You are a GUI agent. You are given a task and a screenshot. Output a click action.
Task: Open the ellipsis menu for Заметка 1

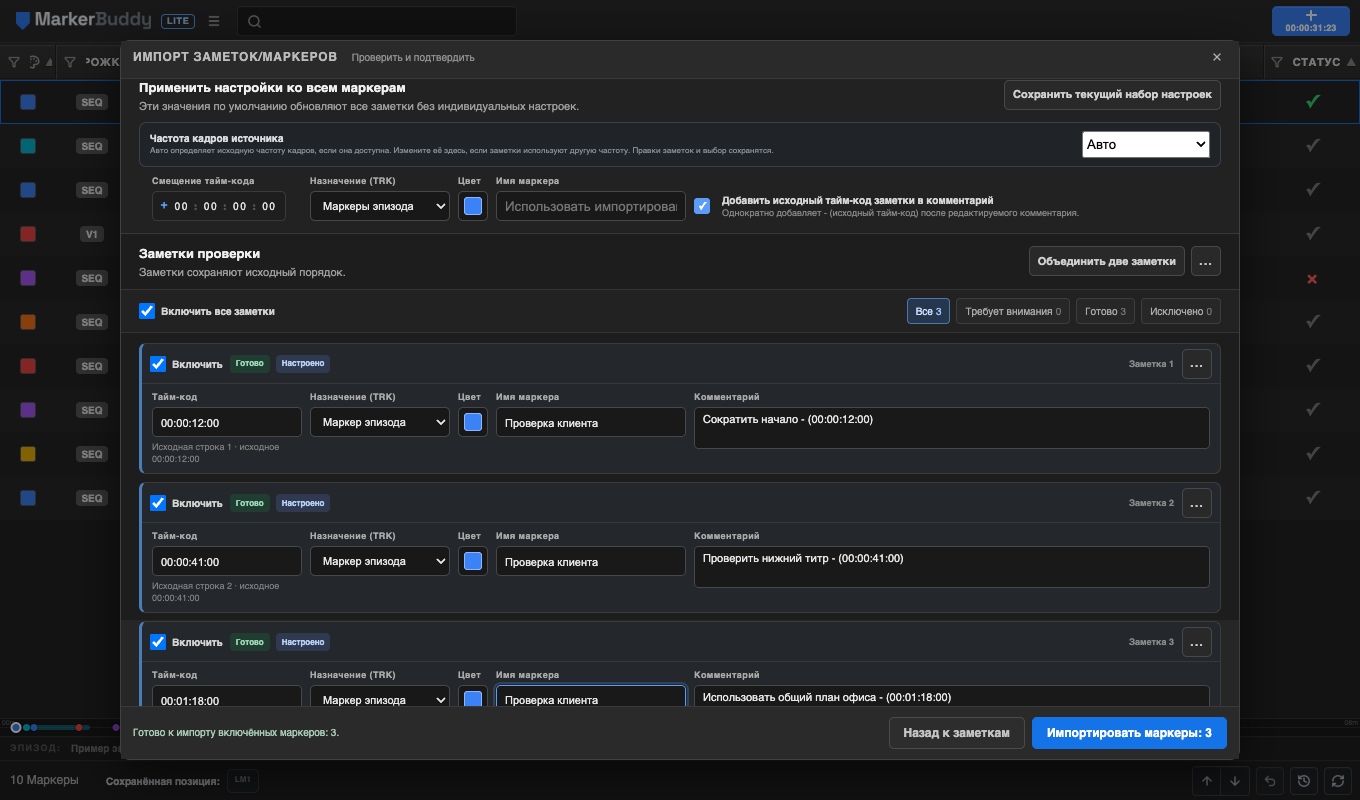(1197, 364)
